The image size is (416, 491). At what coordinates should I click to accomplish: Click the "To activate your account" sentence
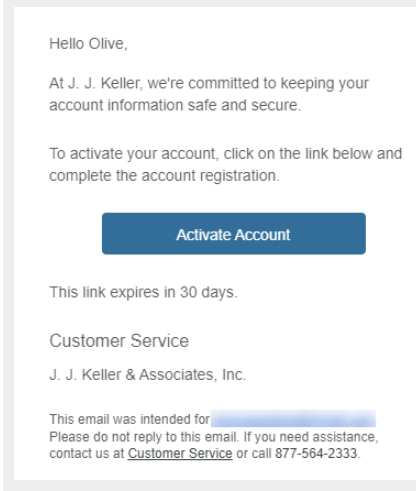[x=226, y=154]
